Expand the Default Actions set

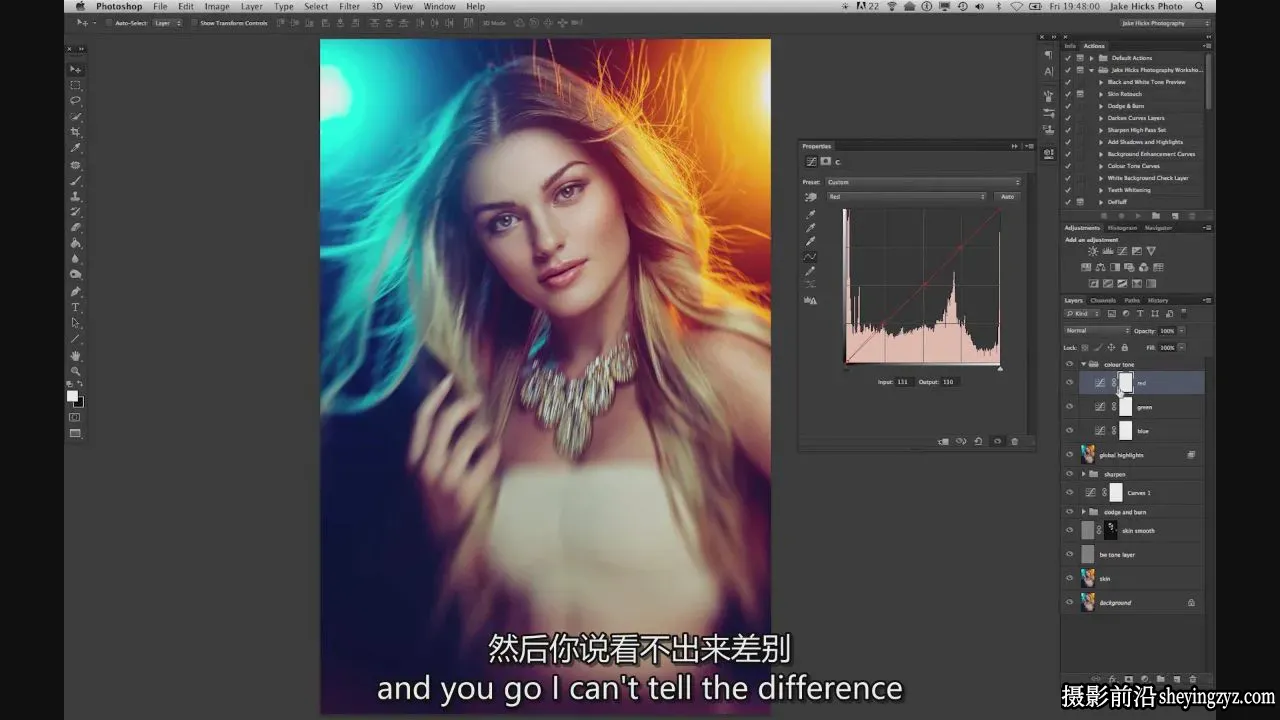[1092, 58]
